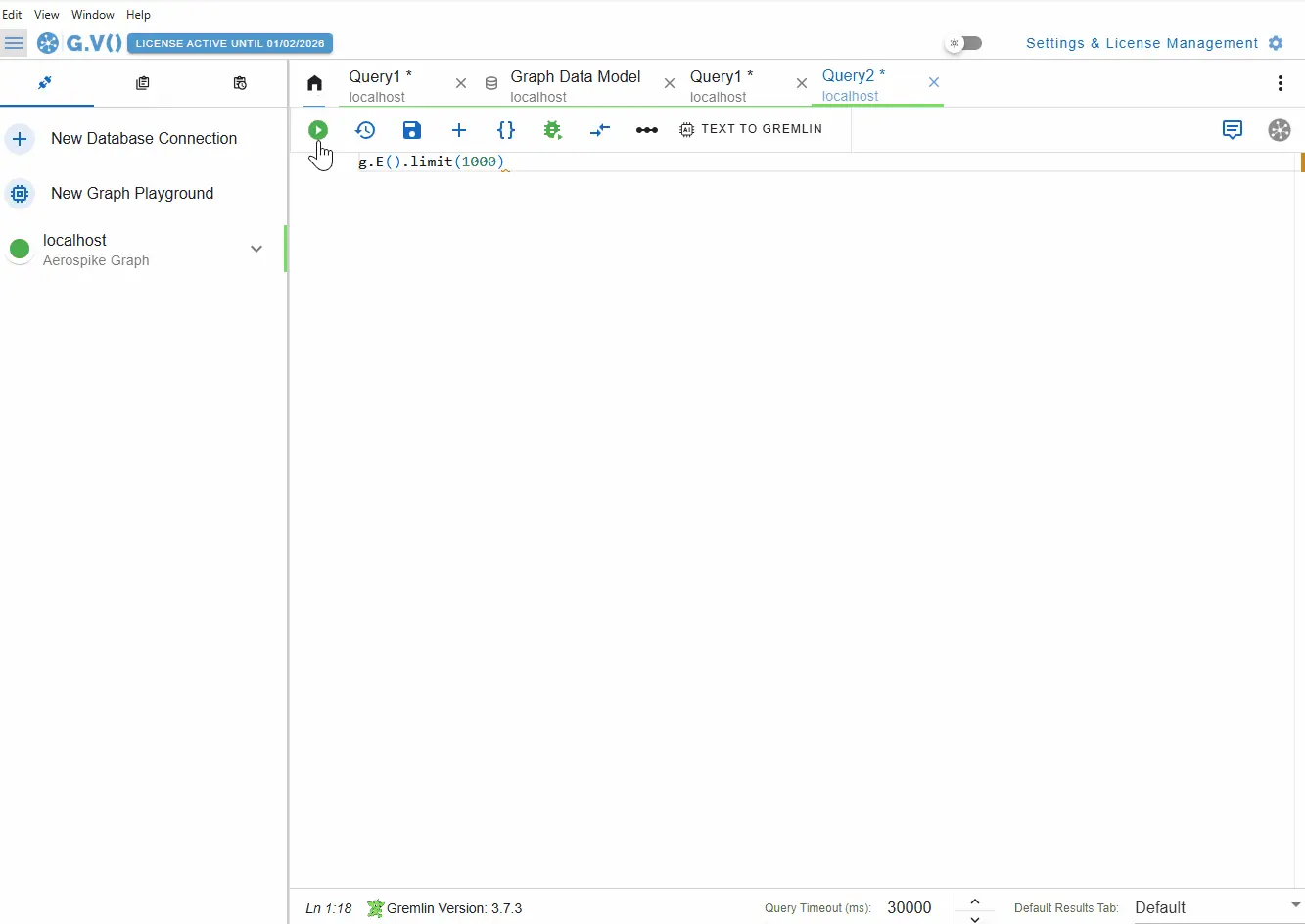Open the query history icon
1305x924 pixels.
point(365,130)
